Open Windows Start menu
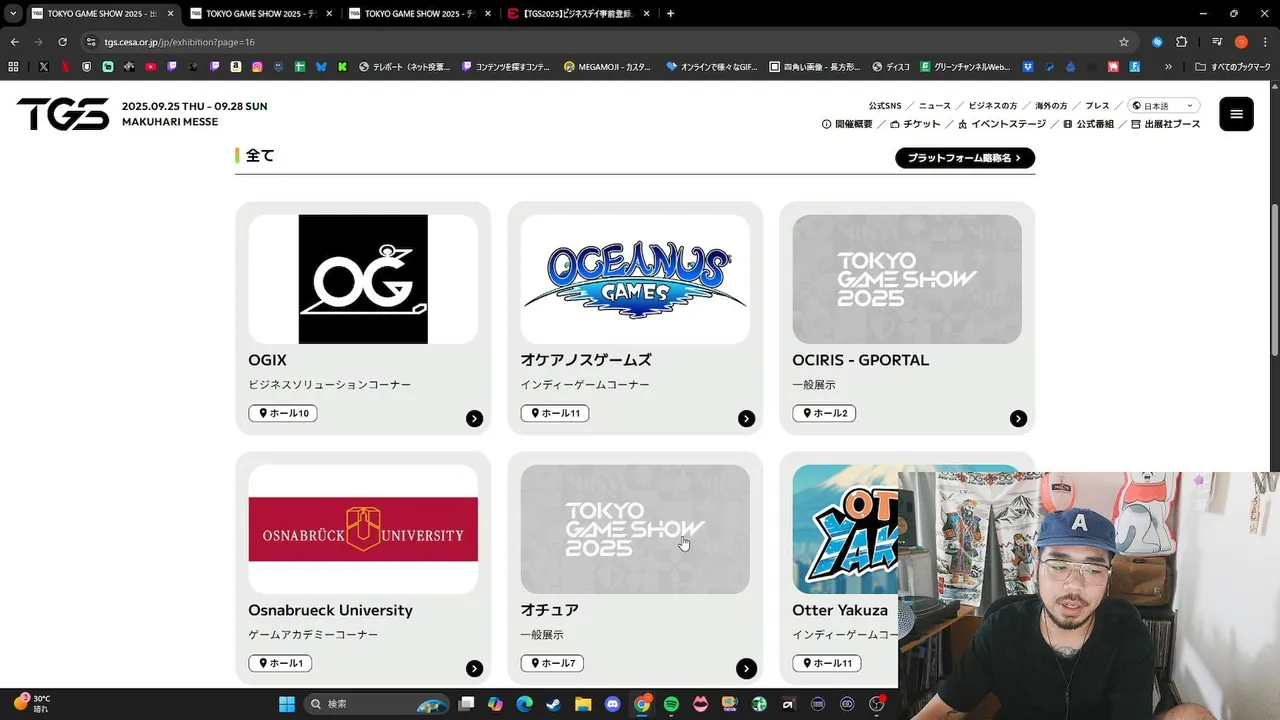The image size is (1280, 720). click(x=286, y=704)
